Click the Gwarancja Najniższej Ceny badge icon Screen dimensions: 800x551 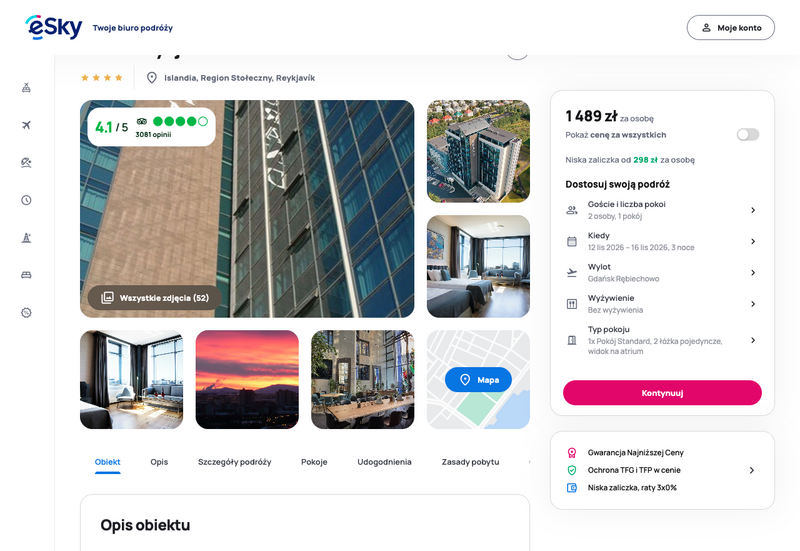pyautogui.click(x=572, y=453)
